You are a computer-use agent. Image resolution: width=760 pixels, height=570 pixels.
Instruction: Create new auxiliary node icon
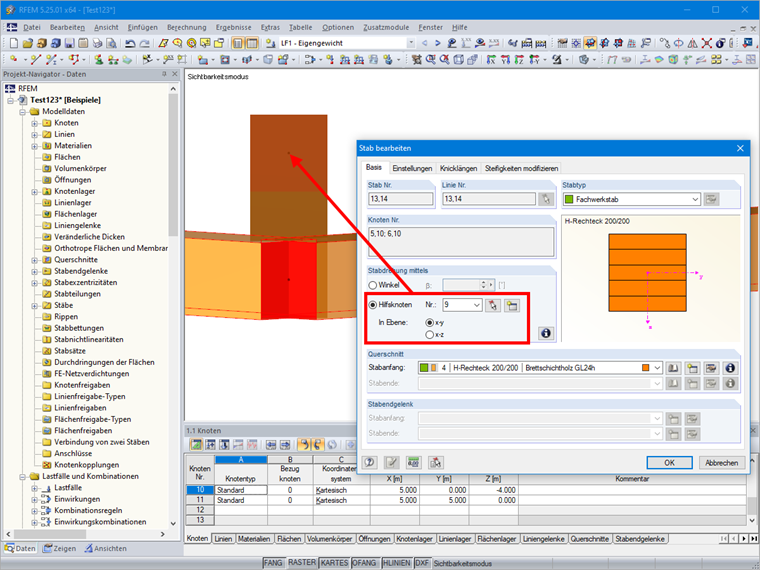click(x=512, y=305)
